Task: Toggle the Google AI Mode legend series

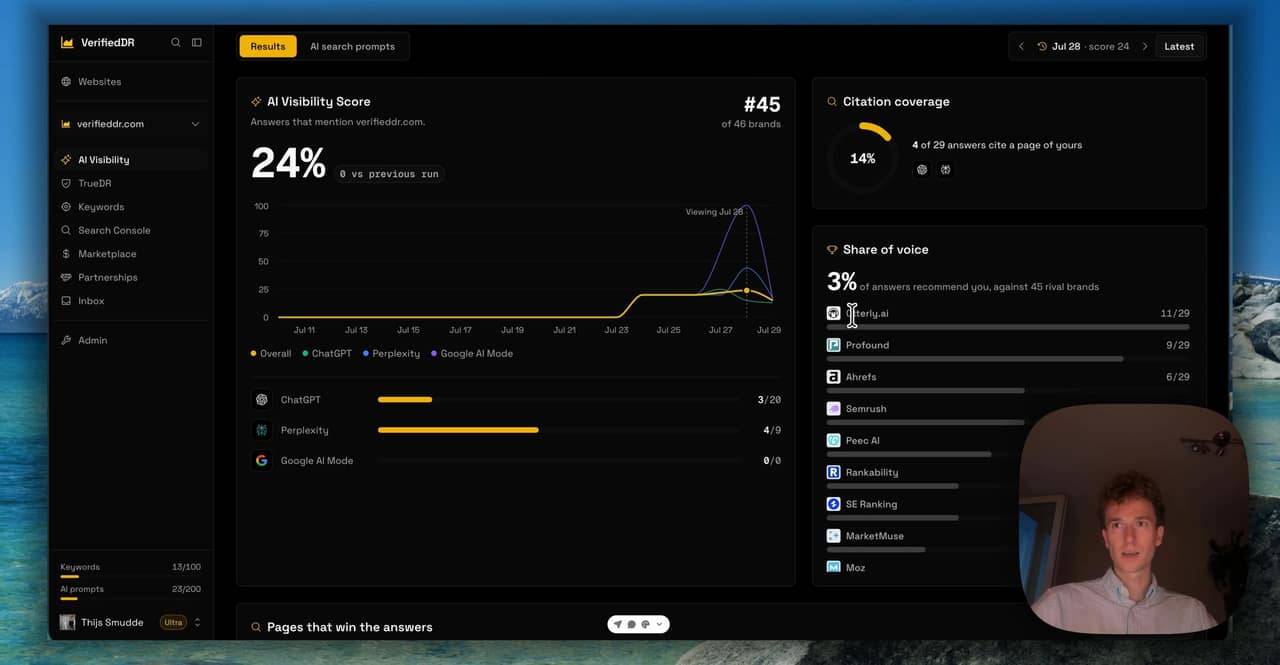Action: (x=471, y=354)
